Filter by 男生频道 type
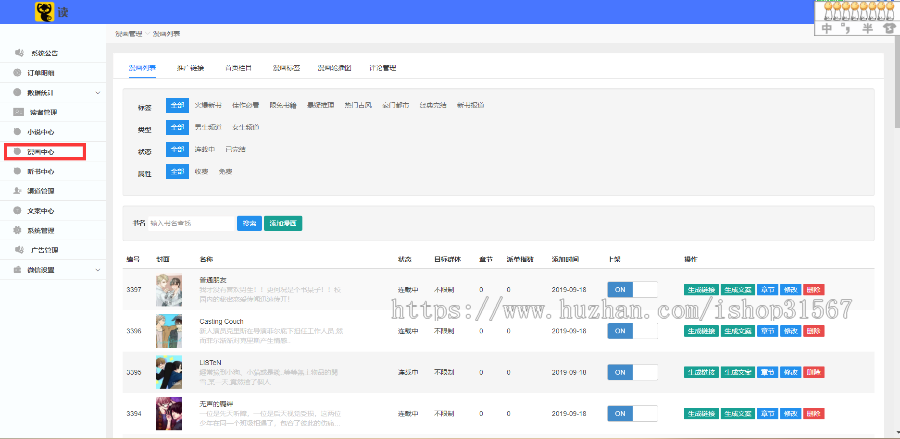 pyautogui.click(x=208, y=127)
